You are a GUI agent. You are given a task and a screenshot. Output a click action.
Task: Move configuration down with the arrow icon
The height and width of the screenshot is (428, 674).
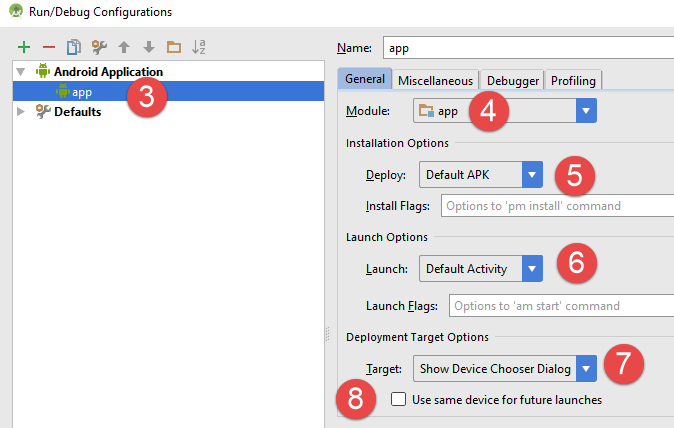coord(148,47)
